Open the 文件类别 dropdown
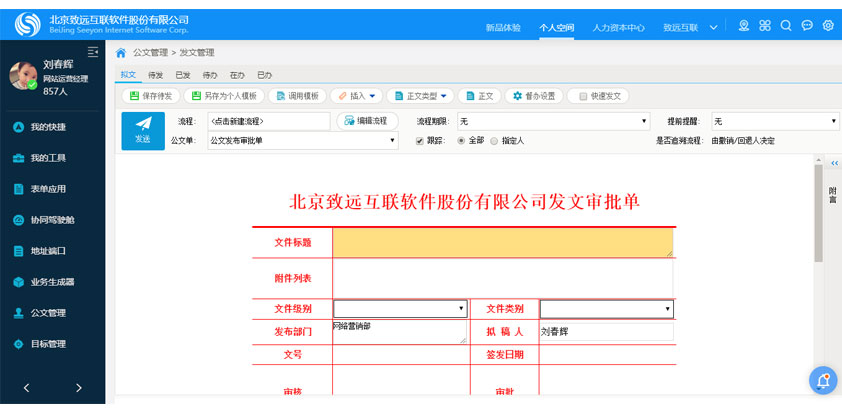This screenshot has width=842, height=415. click(x=607, y=309)
